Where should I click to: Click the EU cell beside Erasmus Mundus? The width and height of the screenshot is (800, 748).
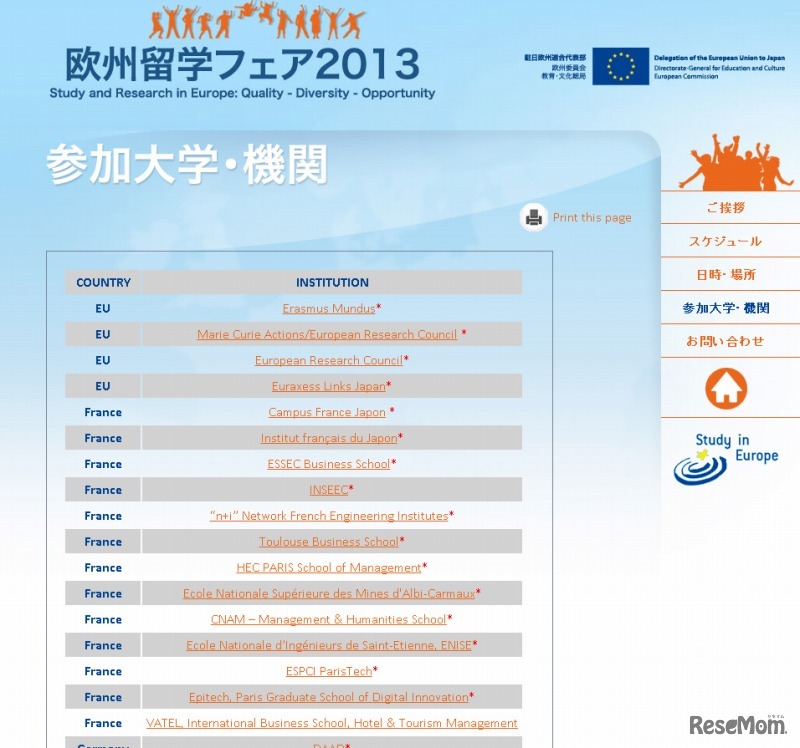pyautogui.click(x=103, y=309)
